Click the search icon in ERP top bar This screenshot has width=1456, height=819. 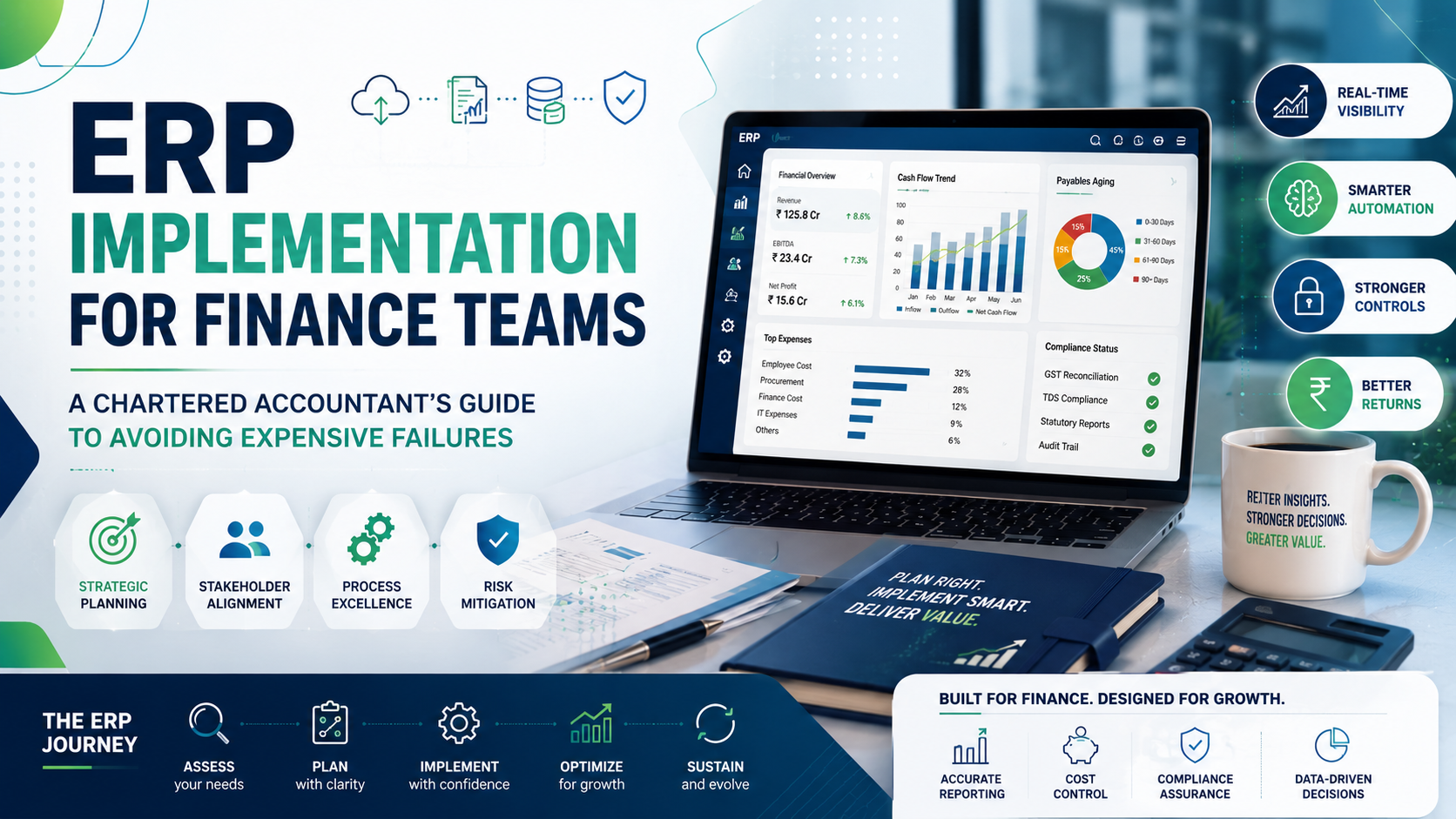(1095, 140)
